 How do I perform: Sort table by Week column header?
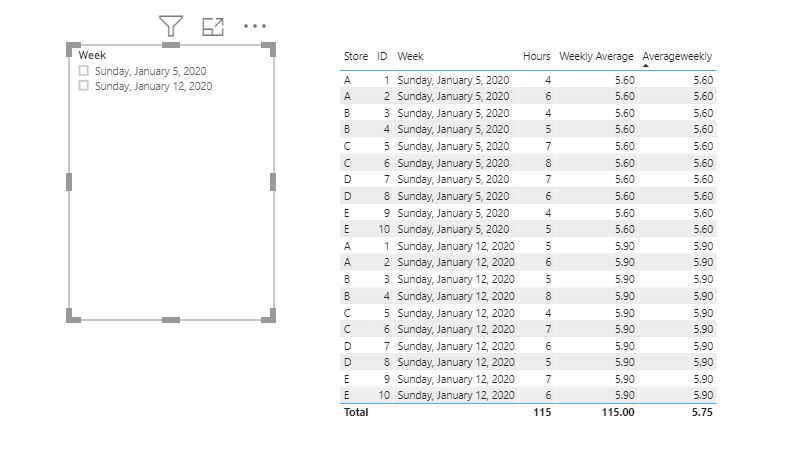411,56
